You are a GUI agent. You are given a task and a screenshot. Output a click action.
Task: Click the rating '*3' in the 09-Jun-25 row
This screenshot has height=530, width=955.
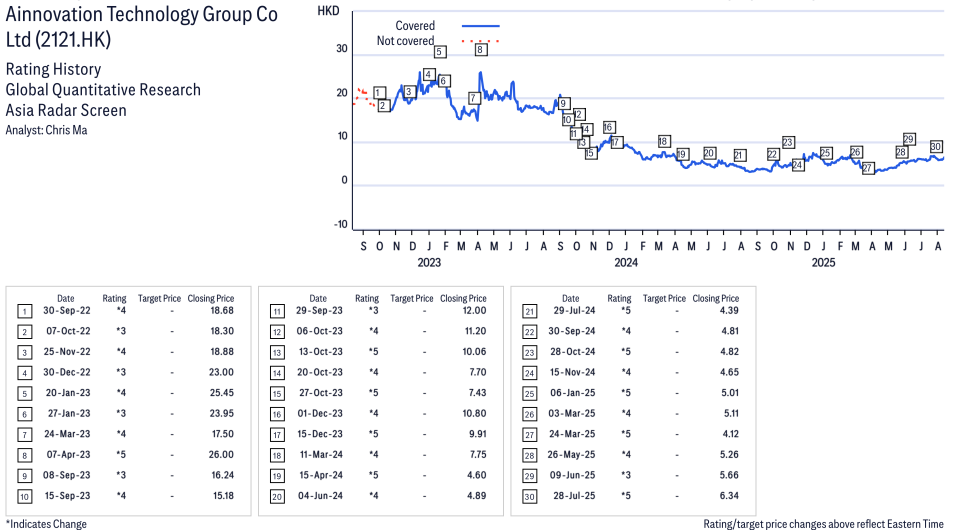point(626,475)
